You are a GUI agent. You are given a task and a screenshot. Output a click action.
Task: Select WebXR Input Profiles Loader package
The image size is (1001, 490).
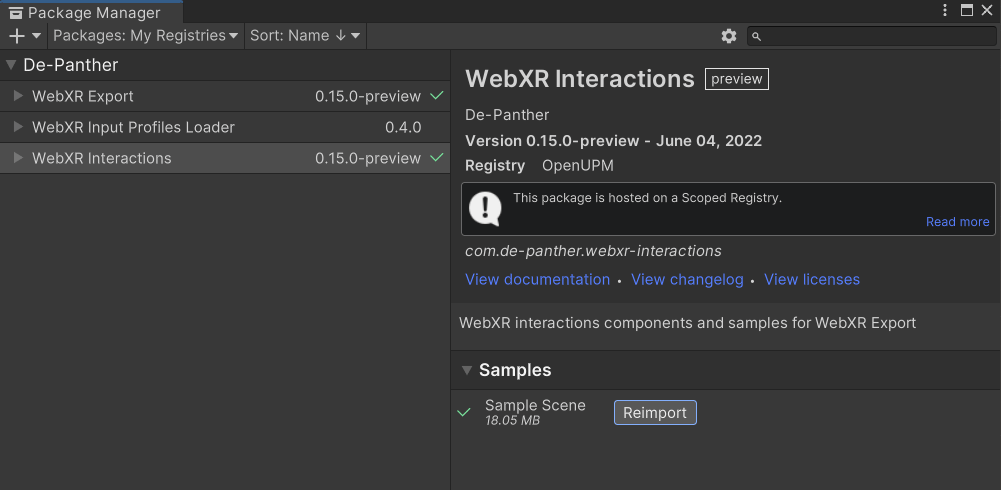225,127
